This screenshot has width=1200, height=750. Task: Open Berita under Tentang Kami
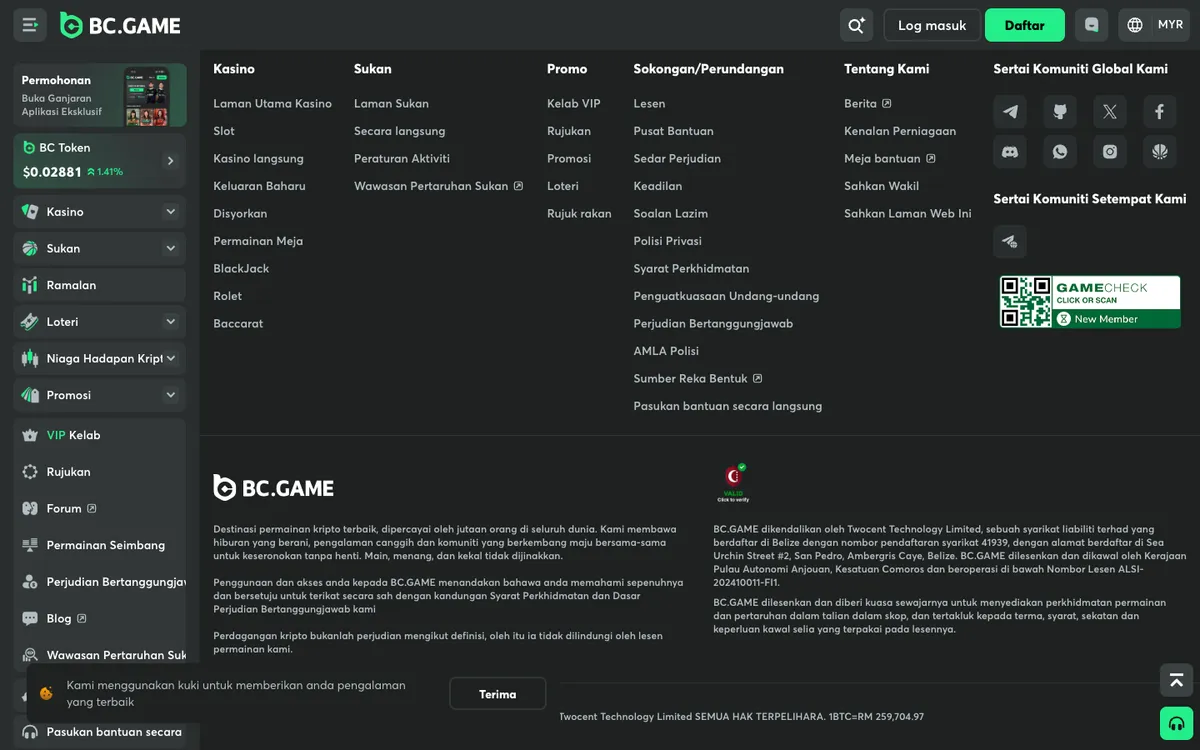tap(868, 104)
